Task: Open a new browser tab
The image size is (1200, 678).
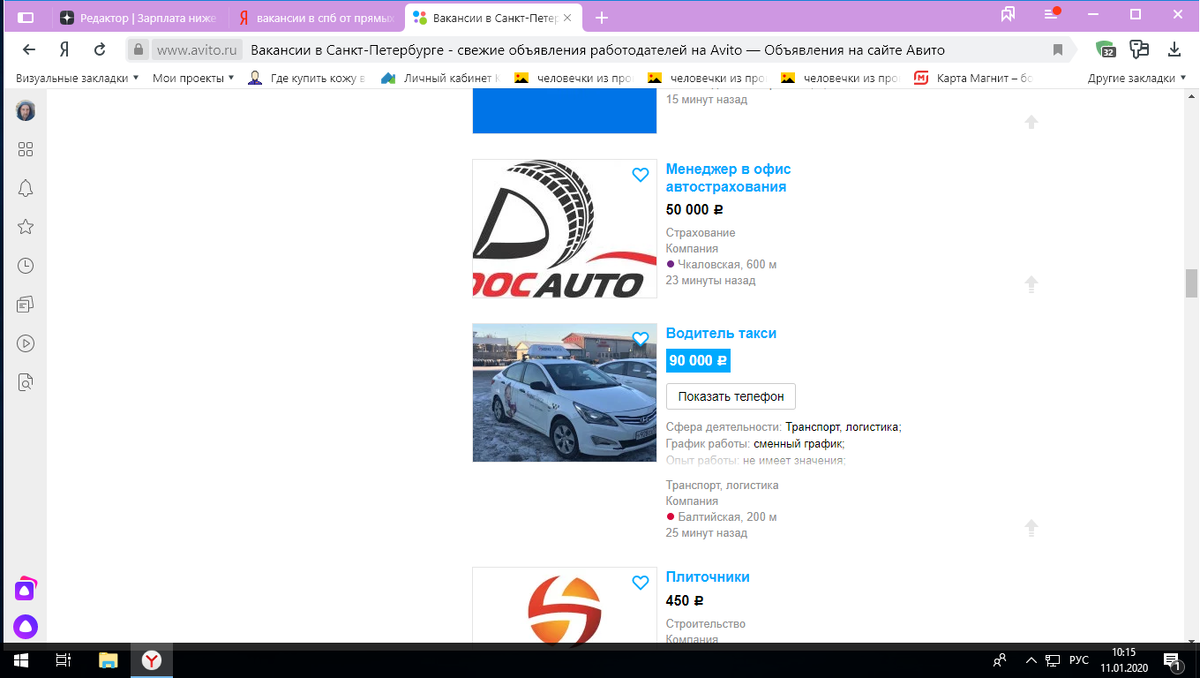Action: pyautogui.click(x=601, y=18)
